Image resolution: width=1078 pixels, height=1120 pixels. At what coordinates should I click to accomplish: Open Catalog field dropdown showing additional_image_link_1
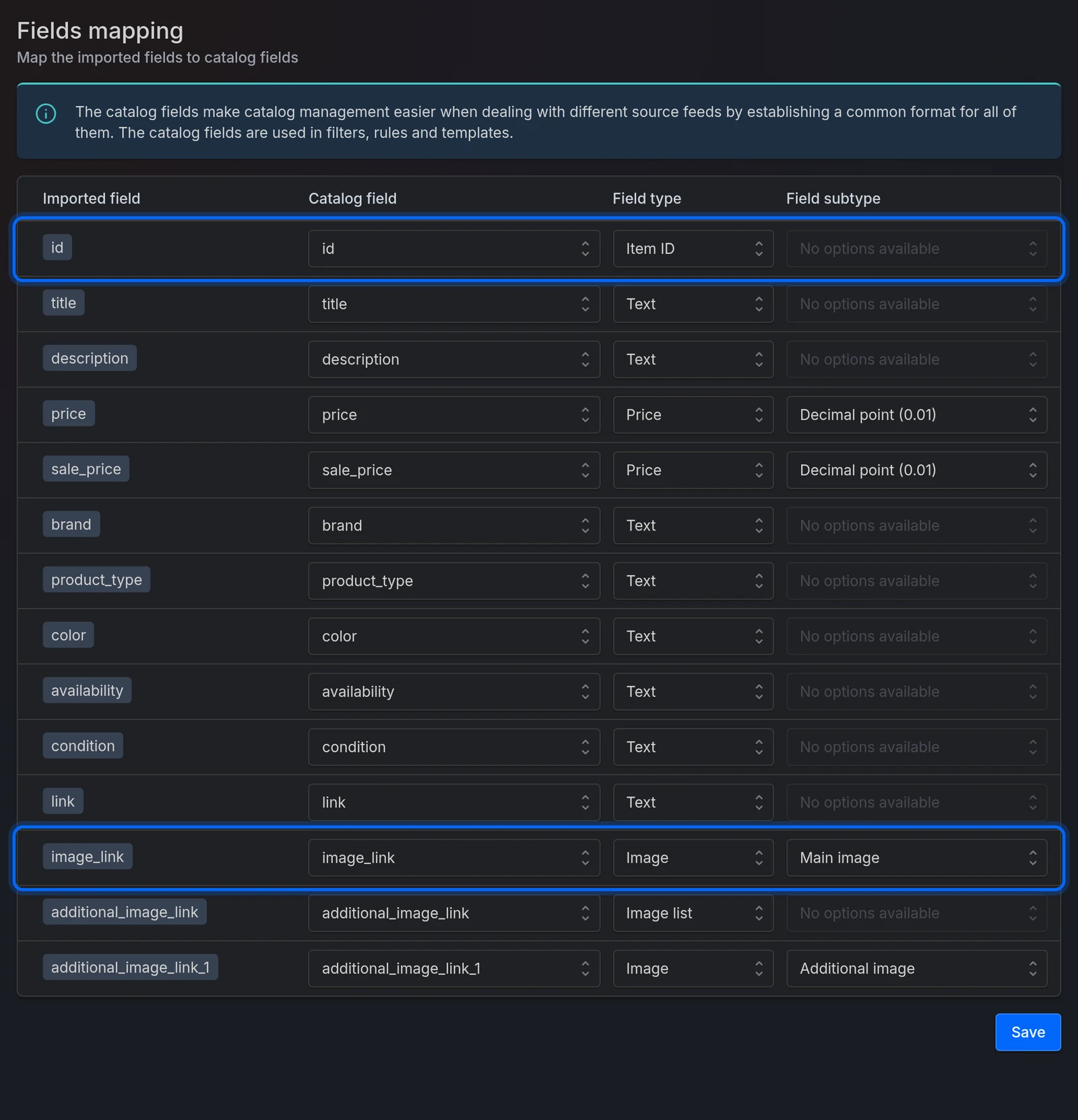point(454,968)
